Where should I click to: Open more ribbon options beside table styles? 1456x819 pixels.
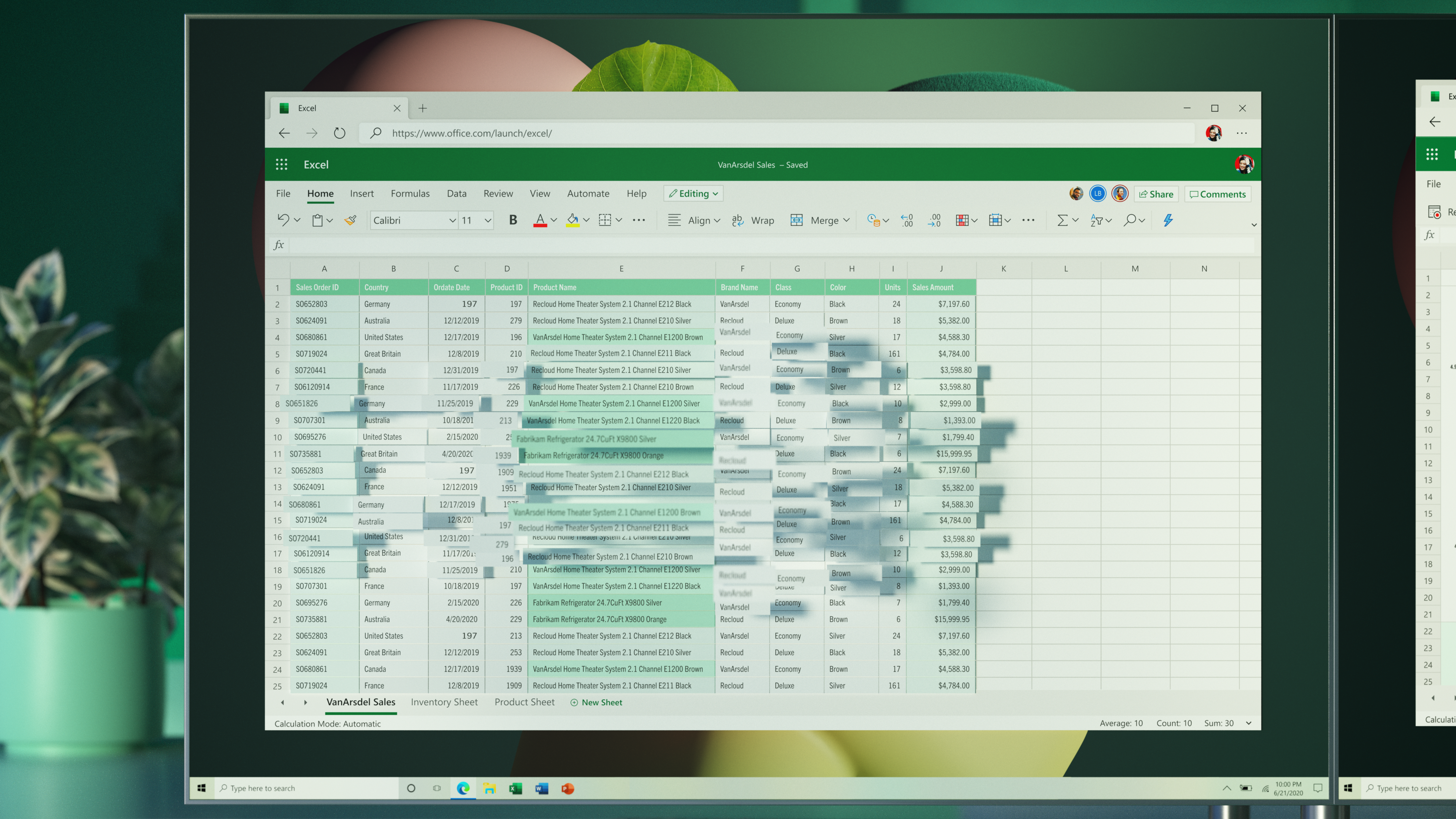click(1028, 220)
